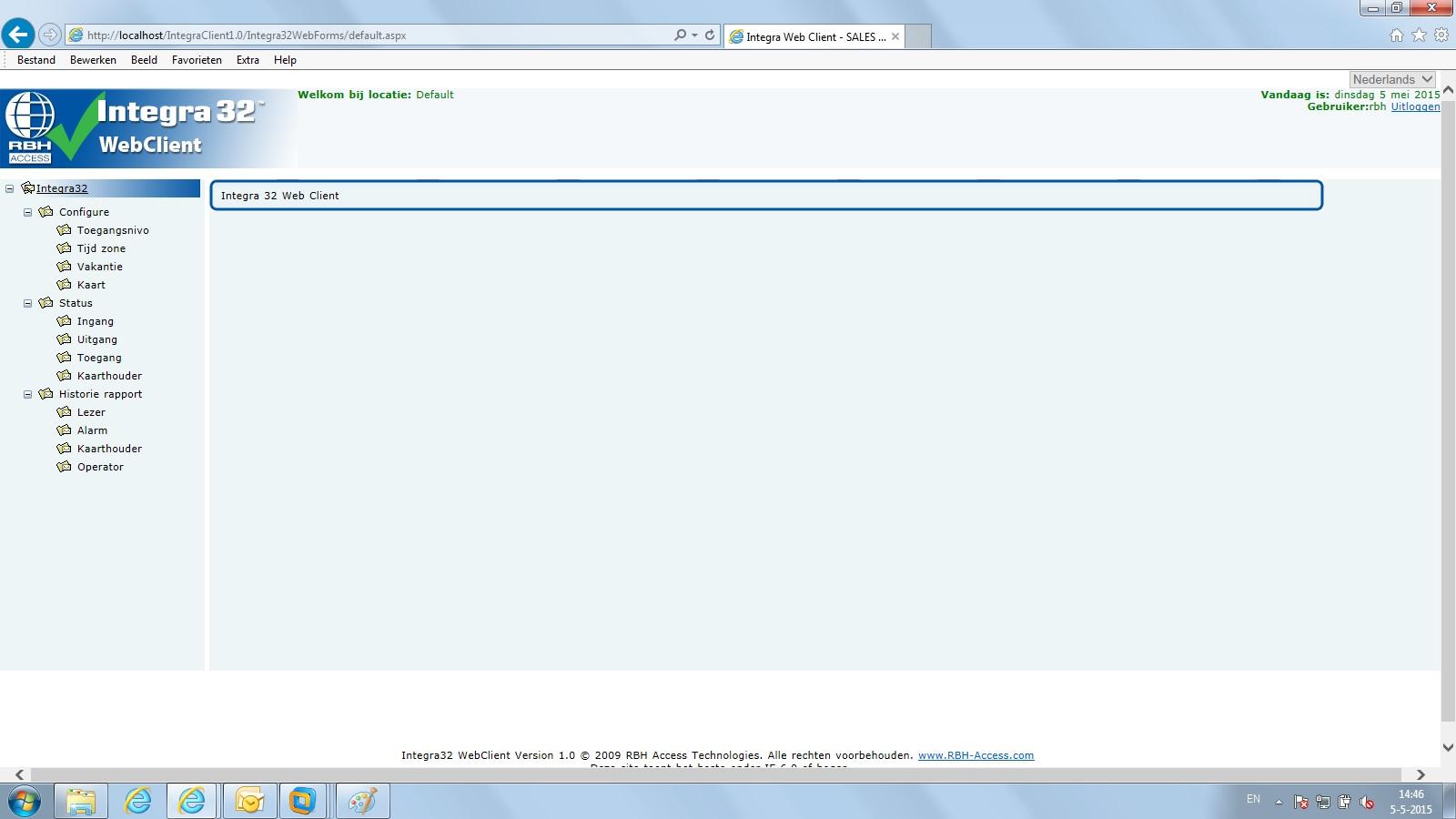Viewport: 1456px width, 819px height.
Task: Click the Alarm folder icon
Action: [x=64, y=430]
